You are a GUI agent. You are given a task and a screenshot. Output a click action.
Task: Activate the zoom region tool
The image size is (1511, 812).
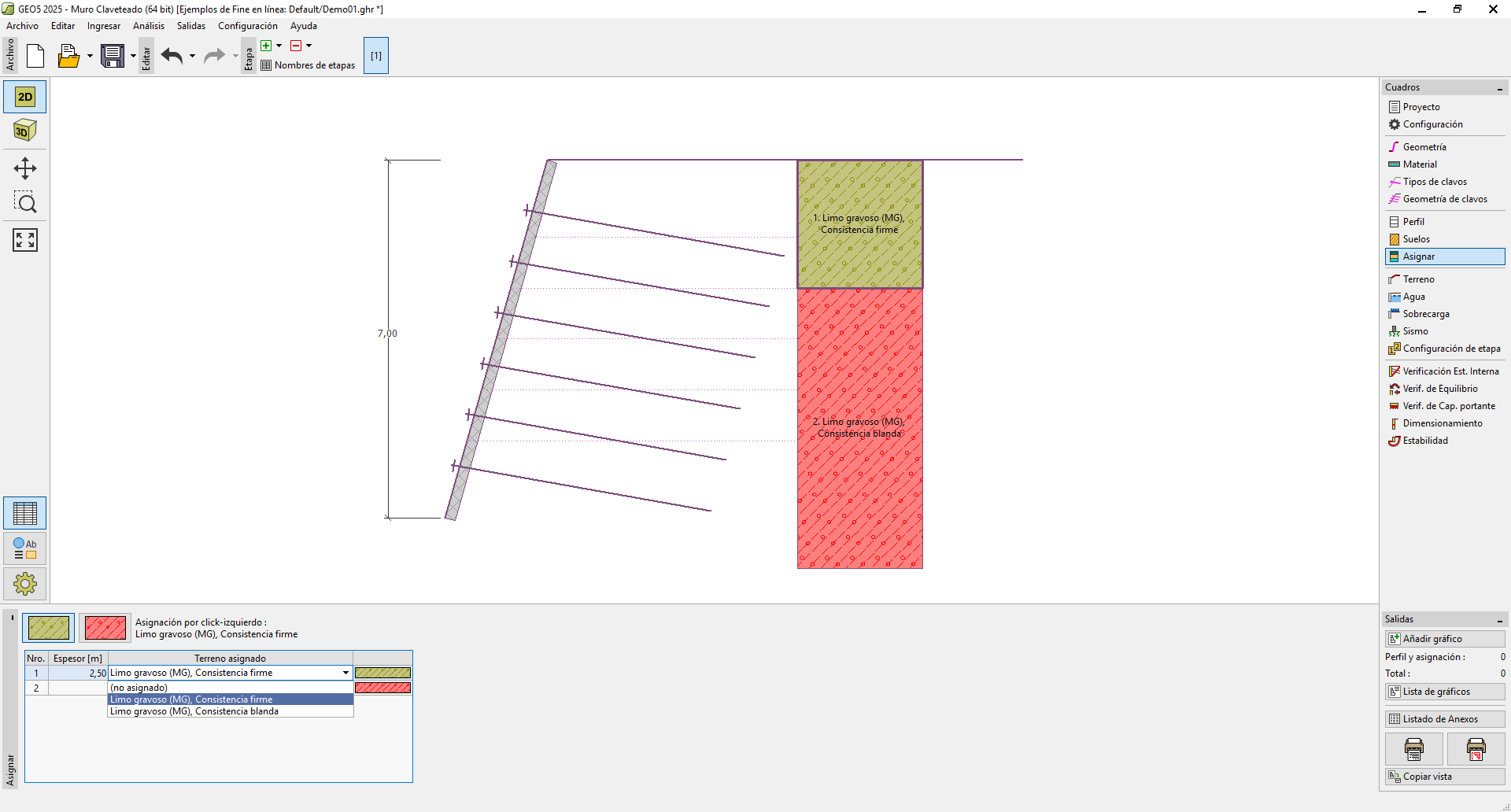click(25, 203)
